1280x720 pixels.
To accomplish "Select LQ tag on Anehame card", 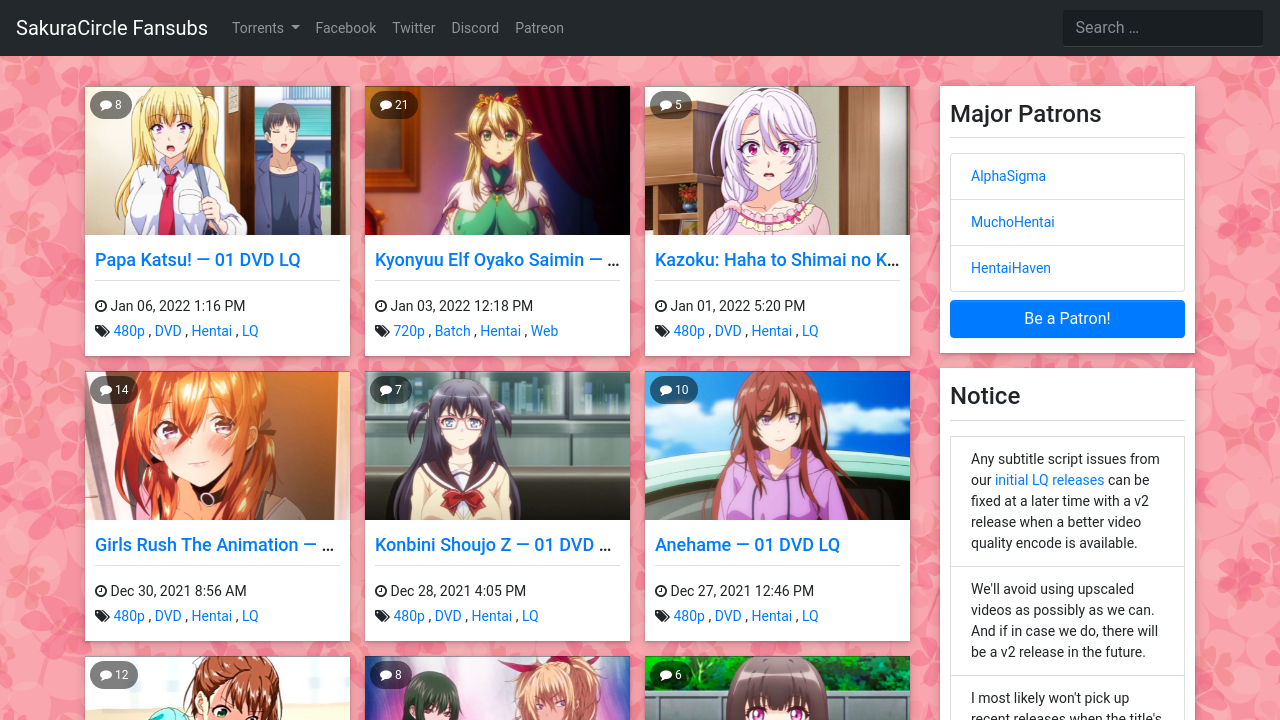I will [x=810, y=616].
